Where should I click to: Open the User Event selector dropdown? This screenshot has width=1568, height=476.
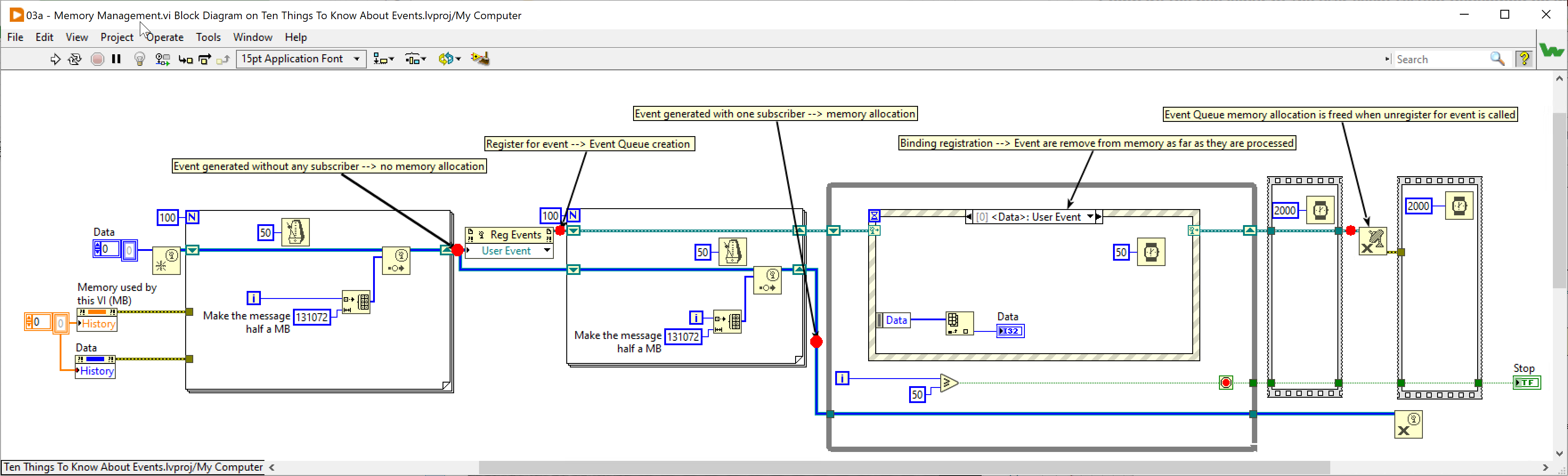click(x=509, y=250)
